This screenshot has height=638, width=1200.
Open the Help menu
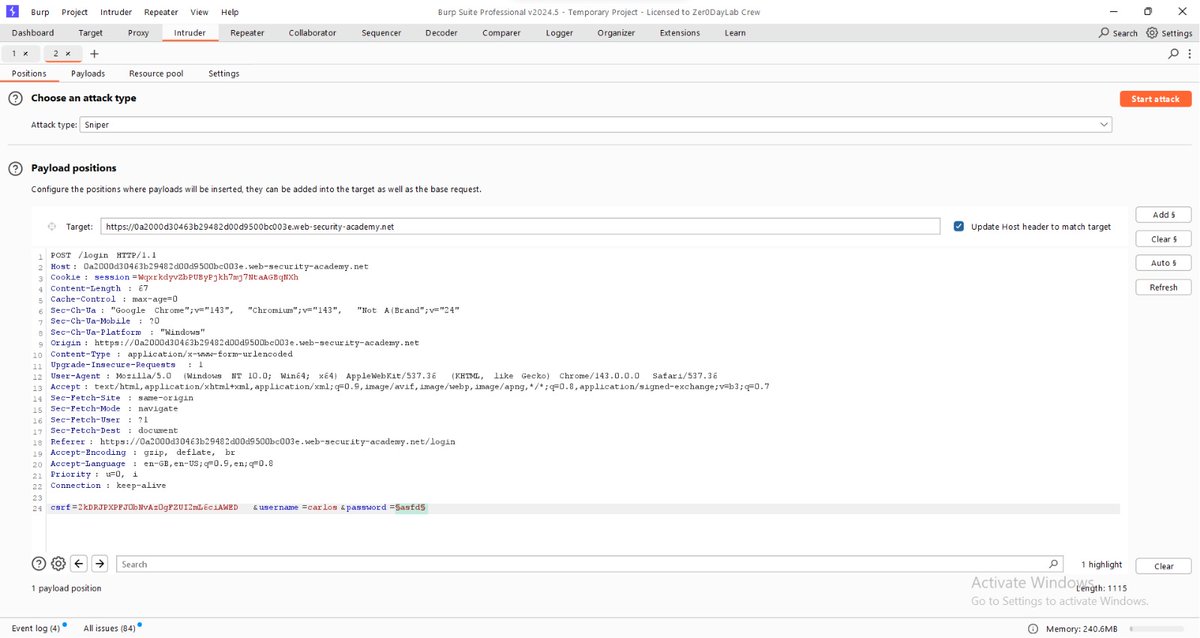pyautogui.click(x=230, y=12)
